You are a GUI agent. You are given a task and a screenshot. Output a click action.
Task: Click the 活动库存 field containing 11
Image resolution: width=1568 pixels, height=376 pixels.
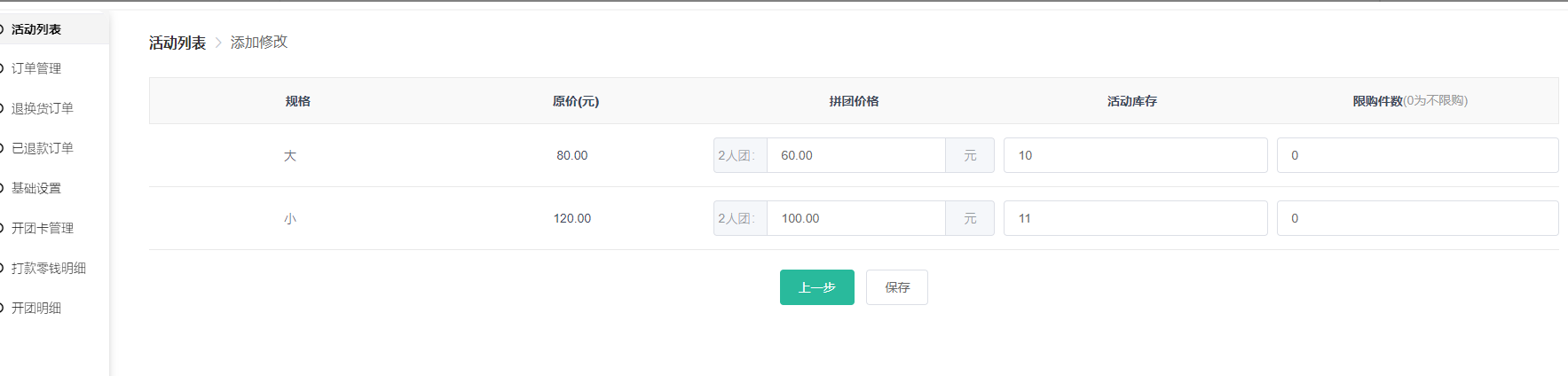[x=1135, y=218]
